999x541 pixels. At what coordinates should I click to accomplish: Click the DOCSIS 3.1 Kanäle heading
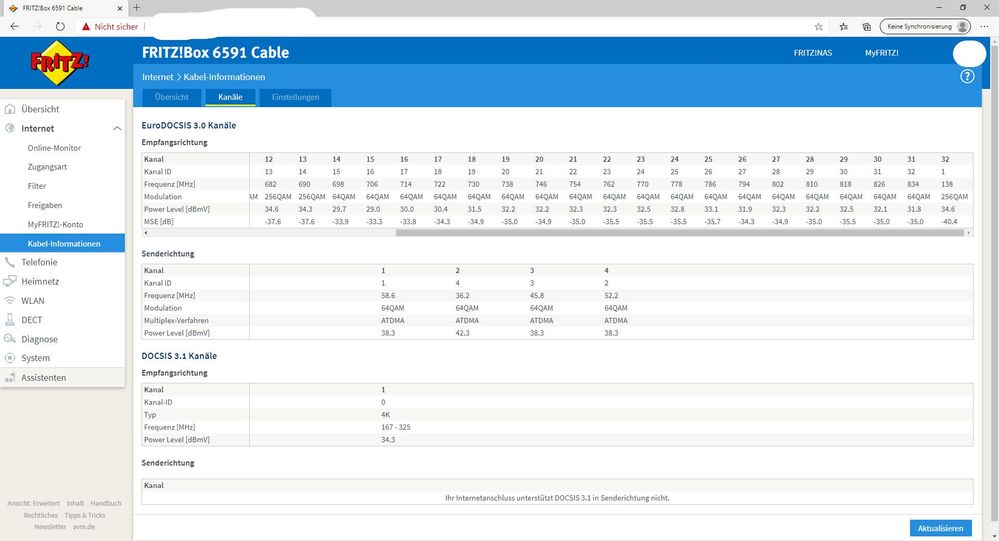click(179, 356)
